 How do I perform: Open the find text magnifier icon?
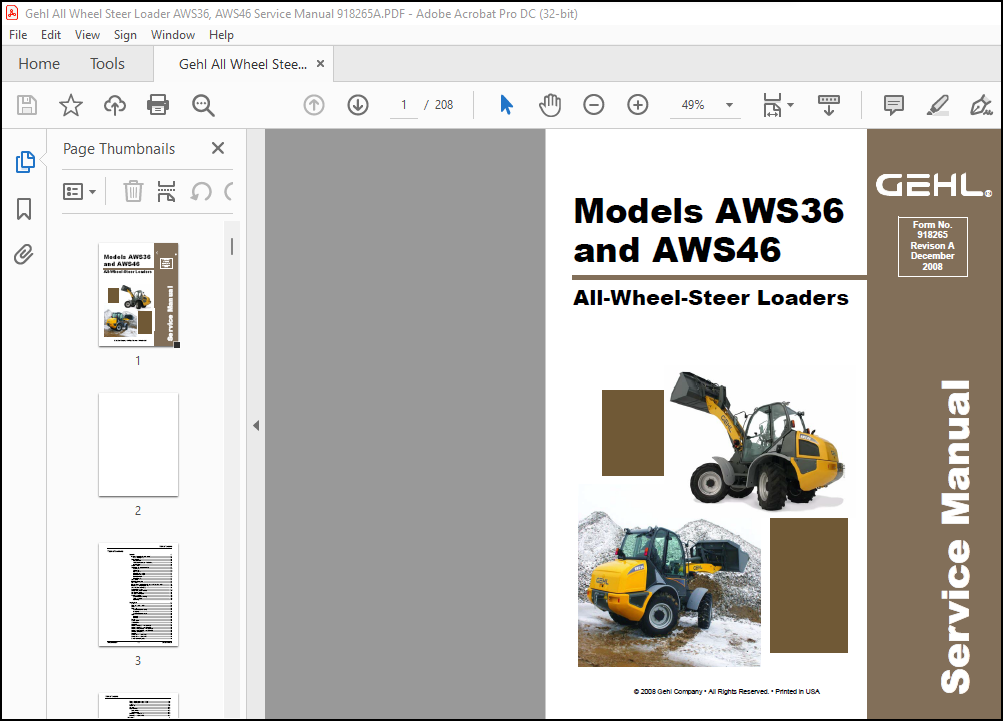203,105
